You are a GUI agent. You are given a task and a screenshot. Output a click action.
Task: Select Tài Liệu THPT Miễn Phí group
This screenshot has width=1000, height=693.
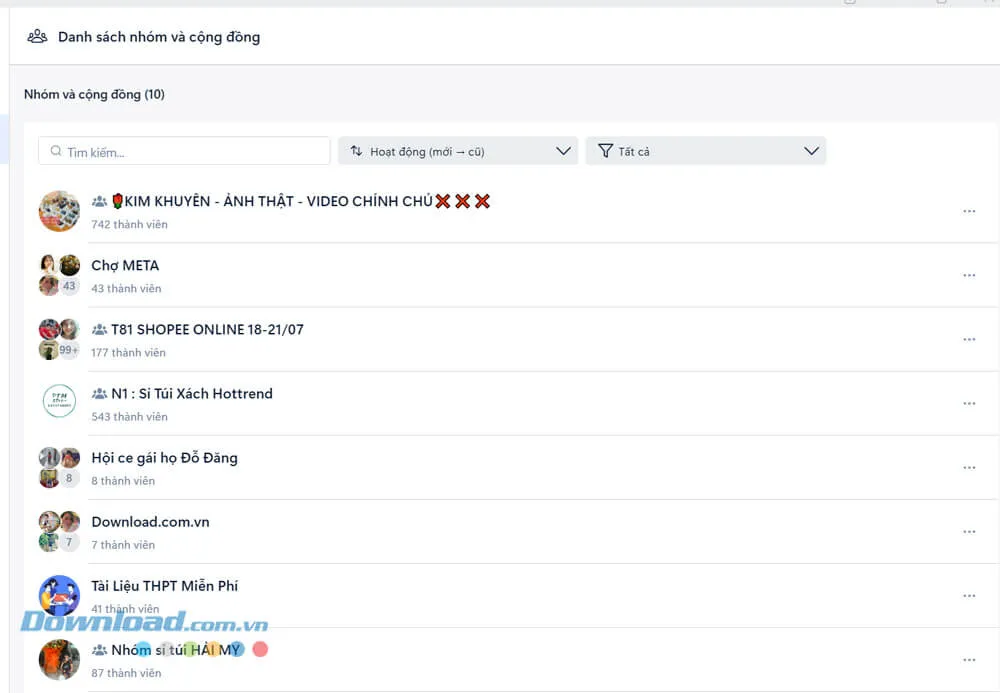[x=164, y=586]
